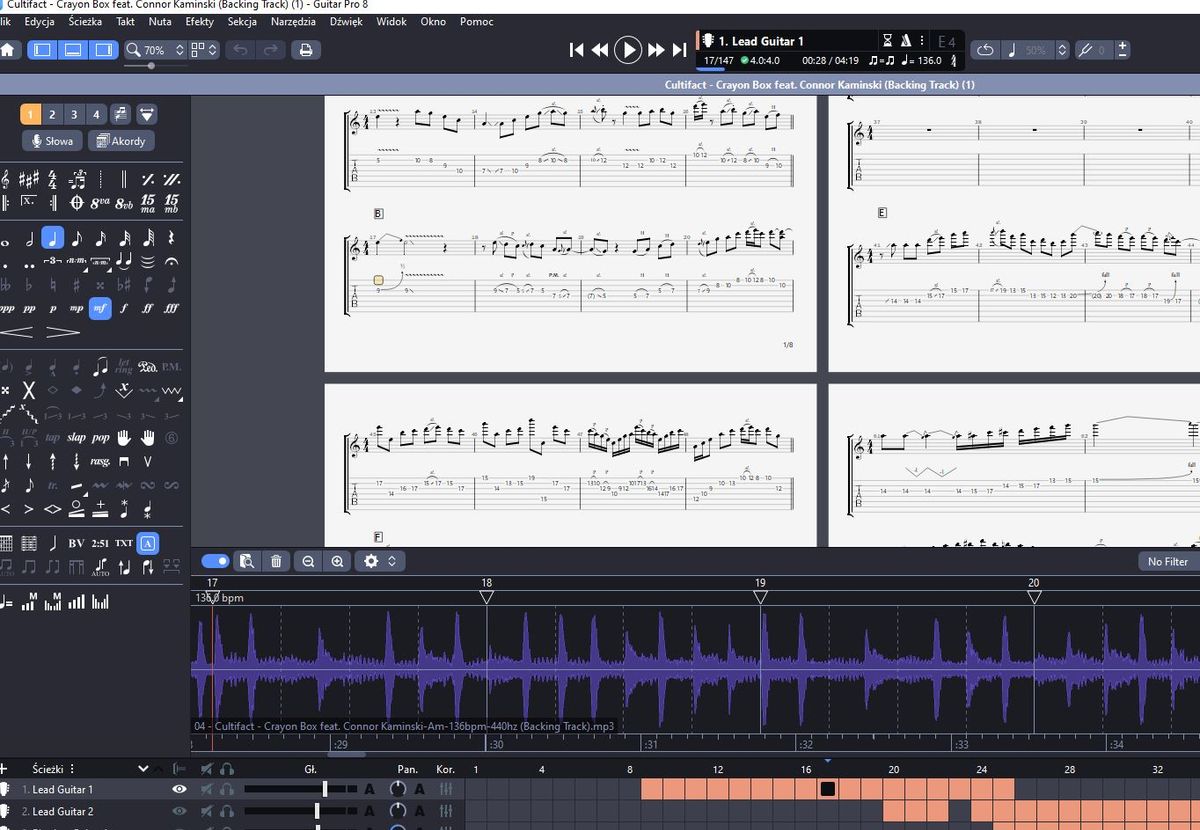The width and height of the screenshot is (1200, 830).
Task: Collapse the tracks panel chevron
Action: (143, 769)
